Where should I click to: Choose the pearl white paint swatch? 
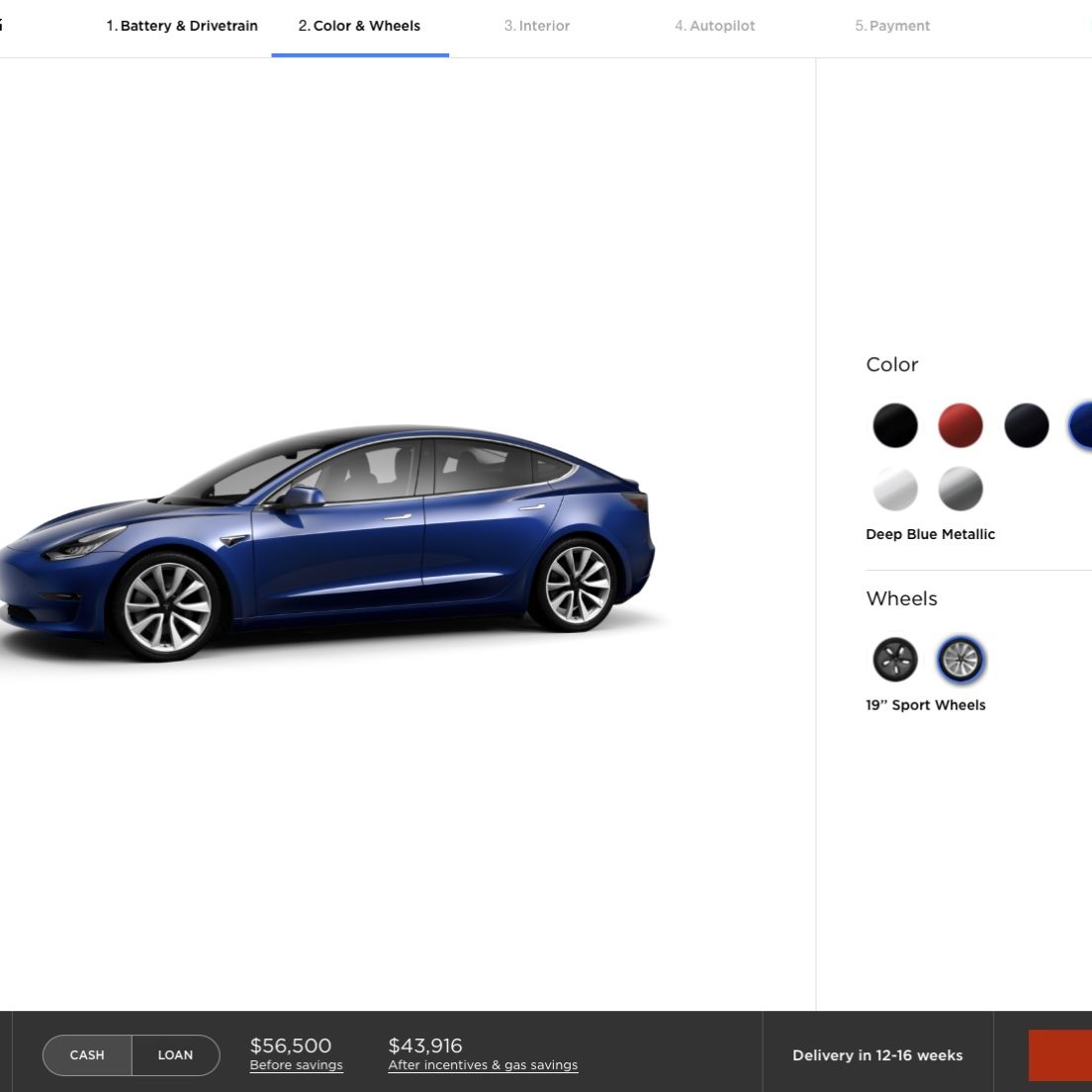(x=895, y=489)
